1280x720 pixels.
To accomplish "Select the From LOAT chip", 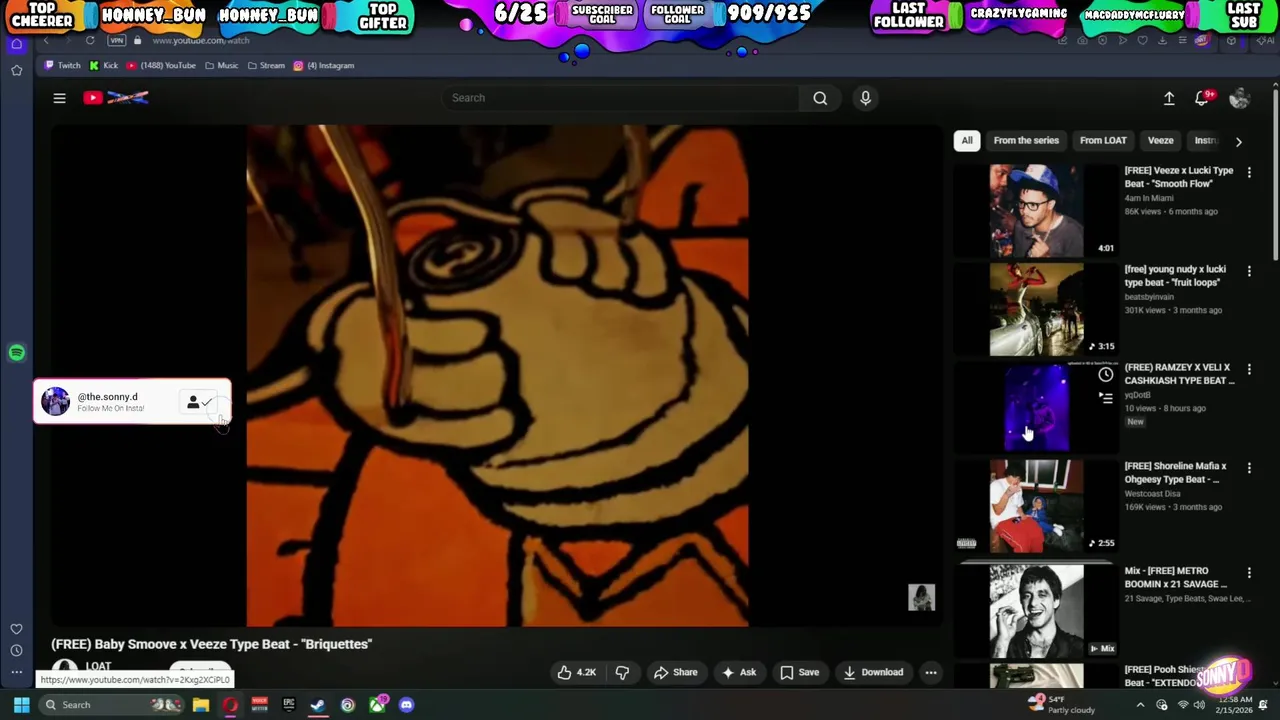I will [x=1103, y=141].
